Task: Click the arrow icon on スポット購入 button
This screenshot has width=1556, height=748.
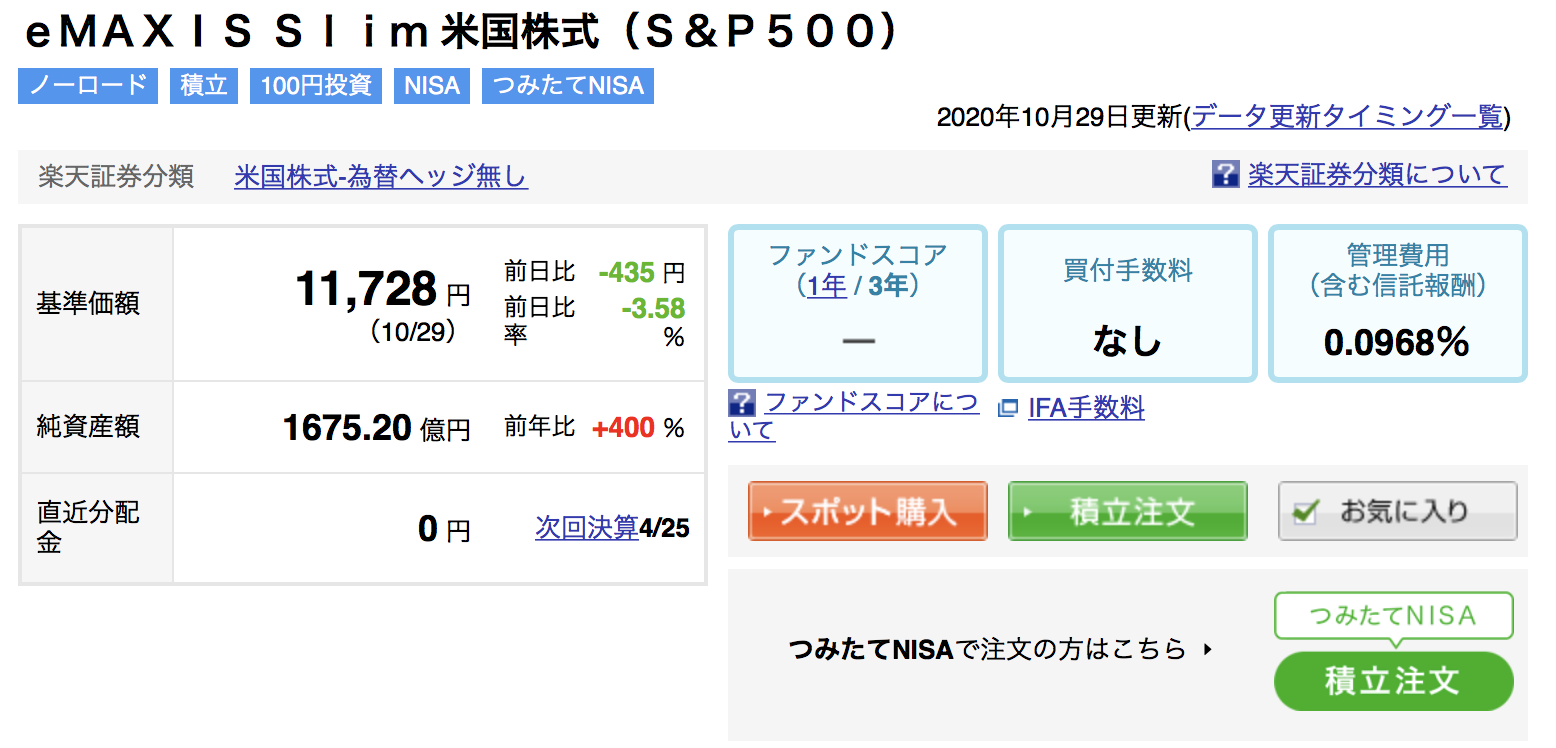Action: [767, 511]
